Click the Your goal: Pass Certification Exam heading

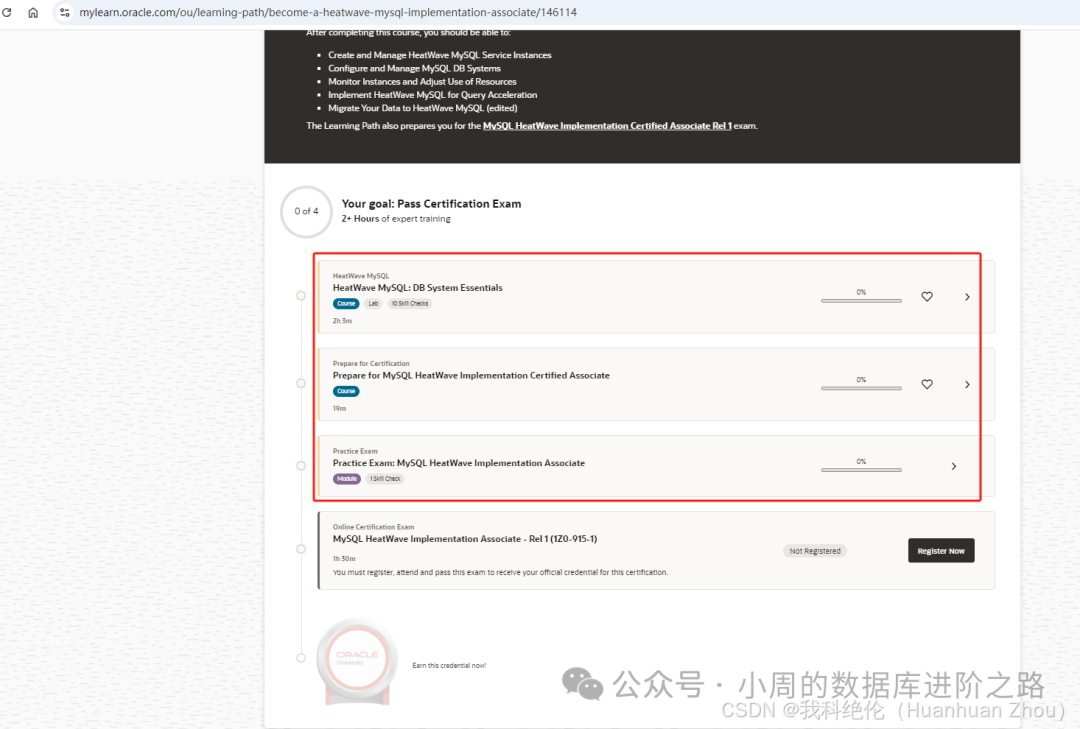(x=431, y=204)
